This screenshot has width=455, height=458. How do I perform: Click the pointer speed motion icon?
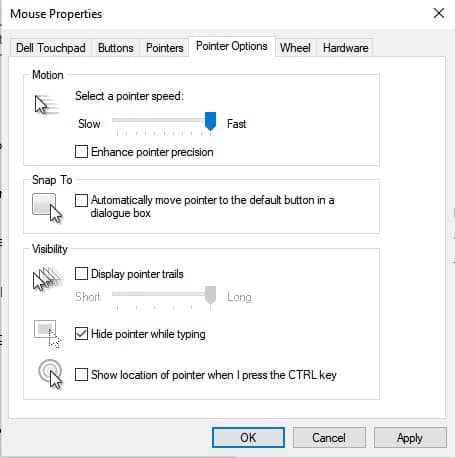(47, 104)
